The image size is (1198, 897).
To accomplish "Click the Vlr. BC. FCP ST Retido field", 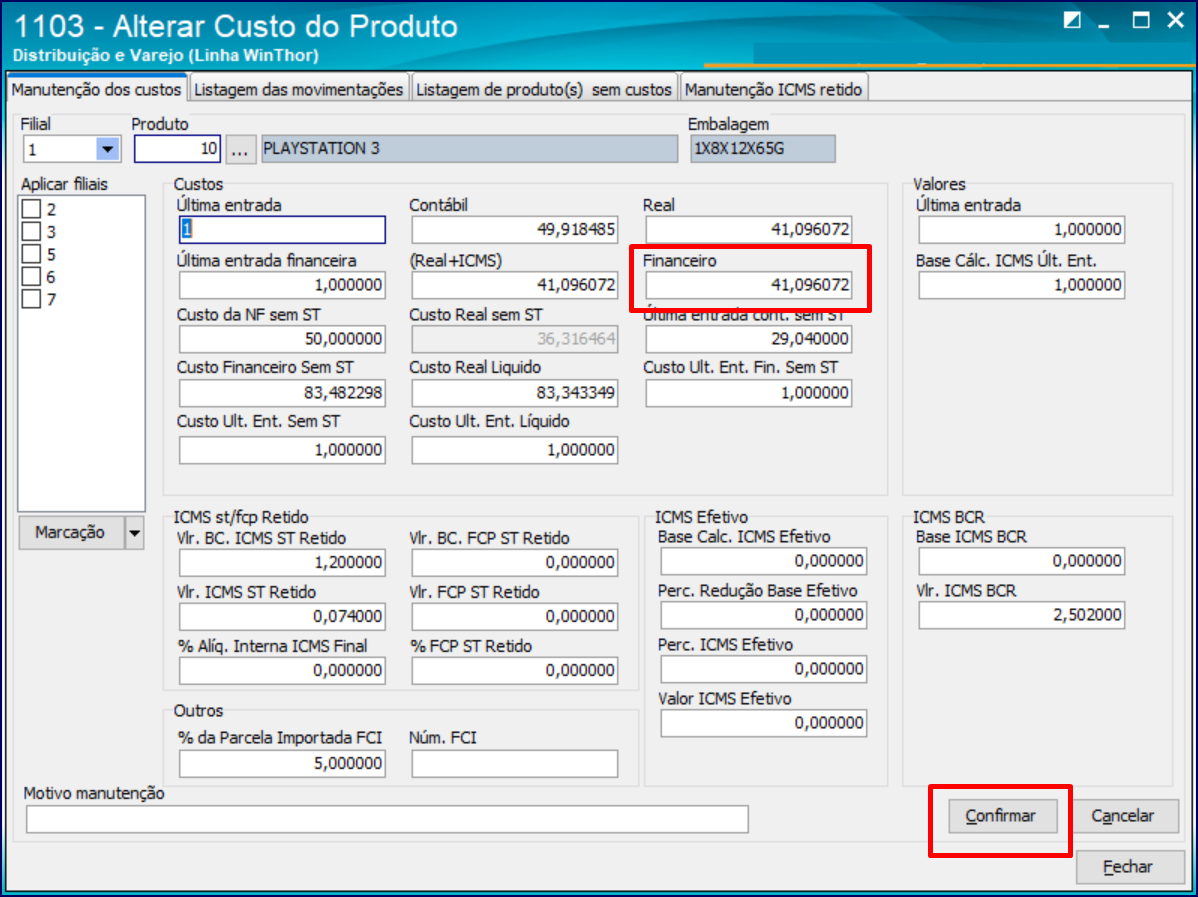I will pos(515,563).
